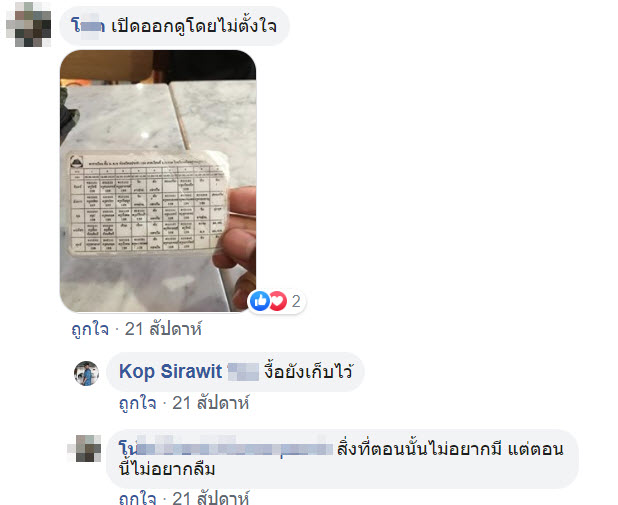Open the blurred name in the bottom comment
Viewport: 618px width, 505px height.
click(226, 449)
